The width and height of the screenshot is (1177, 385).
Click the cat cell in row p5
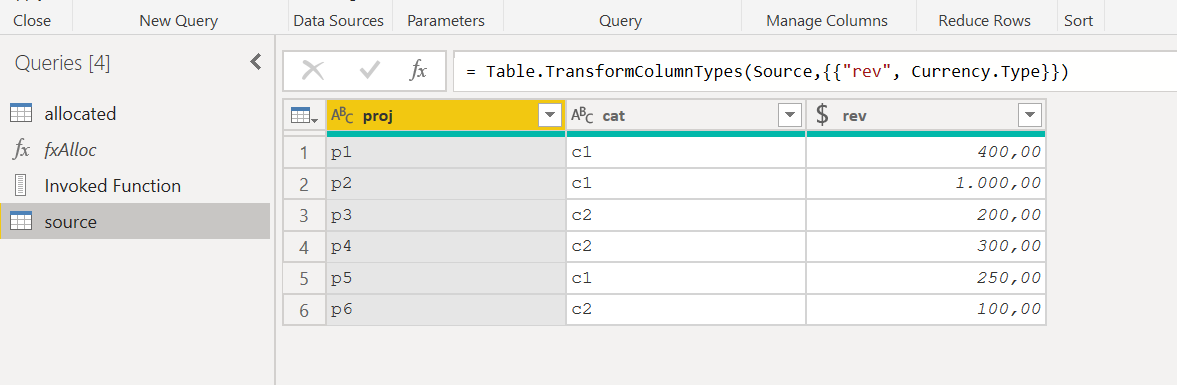point(685,278)
